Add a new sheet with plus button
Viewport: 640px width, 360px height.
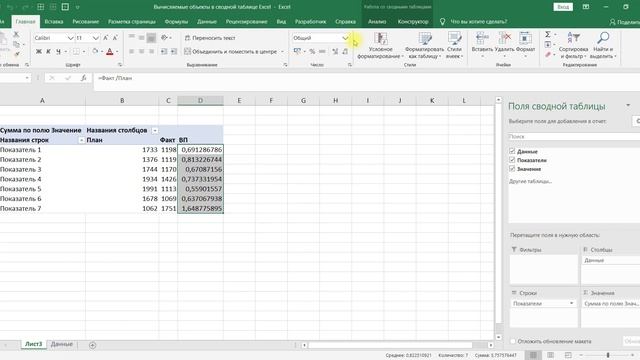pos(93,345)
